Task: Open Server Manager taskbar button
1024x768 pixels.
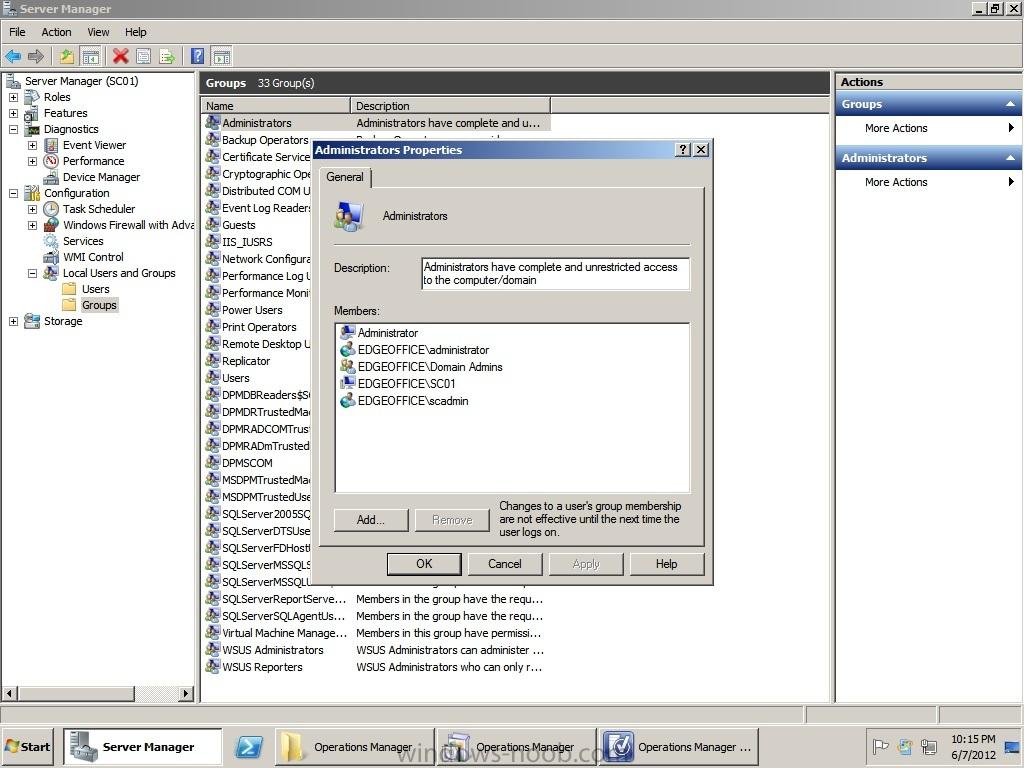Action: pos(142,746)
